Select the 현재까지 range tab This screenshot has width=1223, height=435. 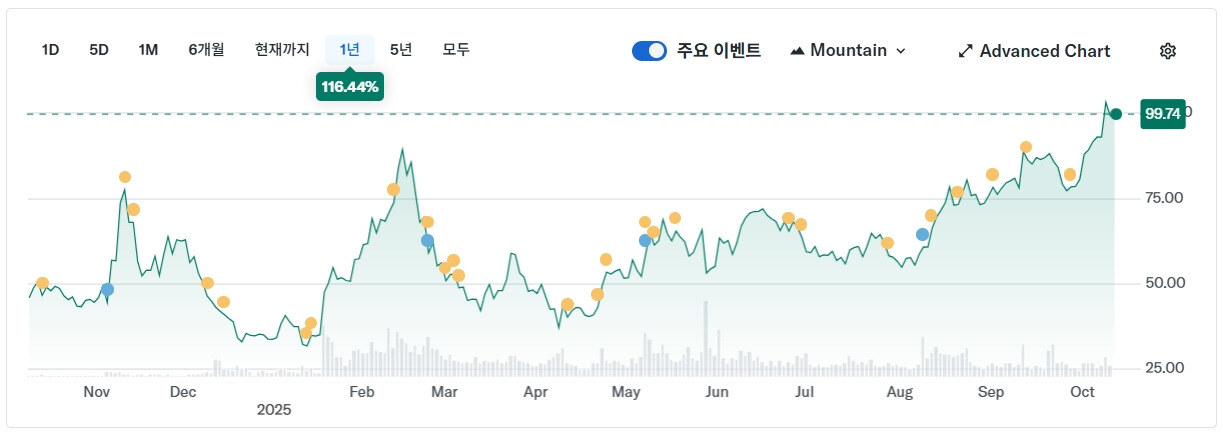[x=282, y=50]
